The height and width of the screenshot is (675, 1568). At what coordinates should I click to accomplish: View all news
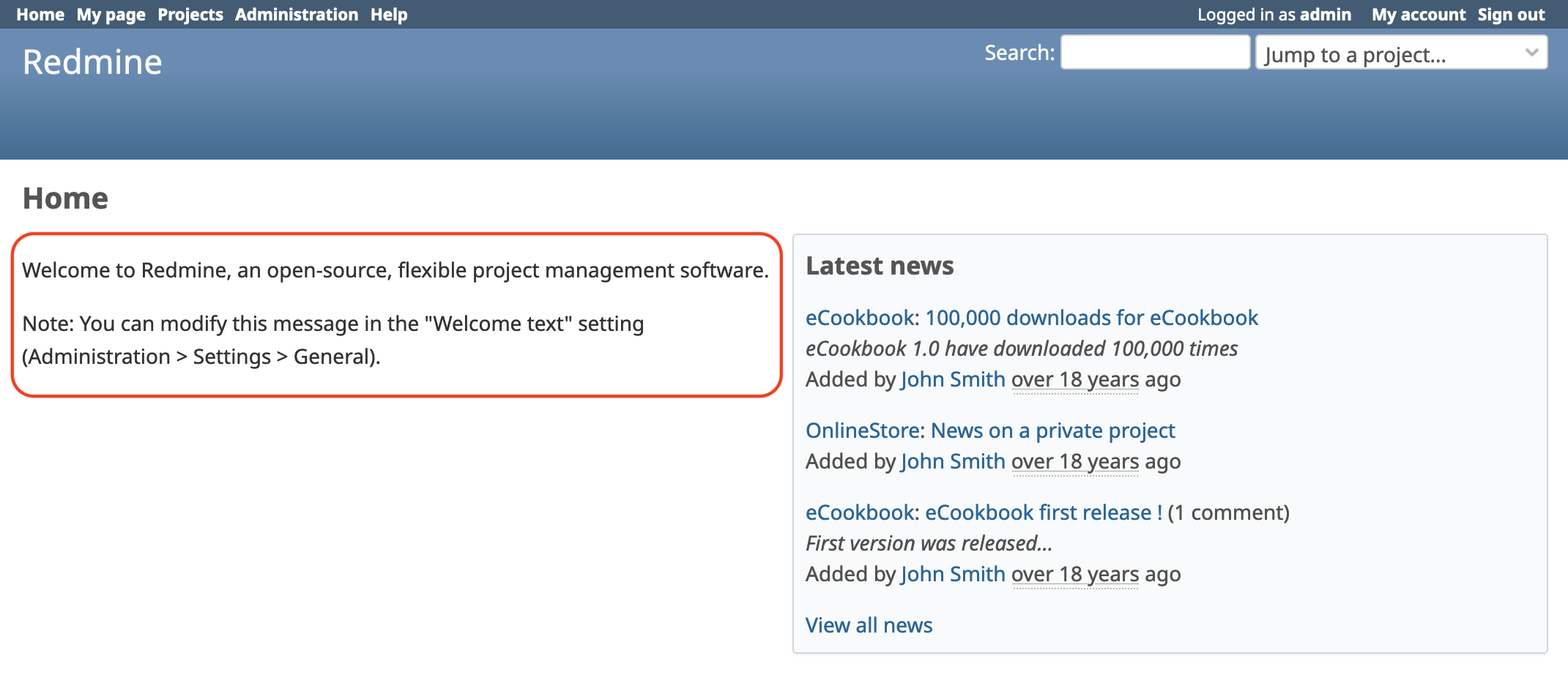point(869,625)
